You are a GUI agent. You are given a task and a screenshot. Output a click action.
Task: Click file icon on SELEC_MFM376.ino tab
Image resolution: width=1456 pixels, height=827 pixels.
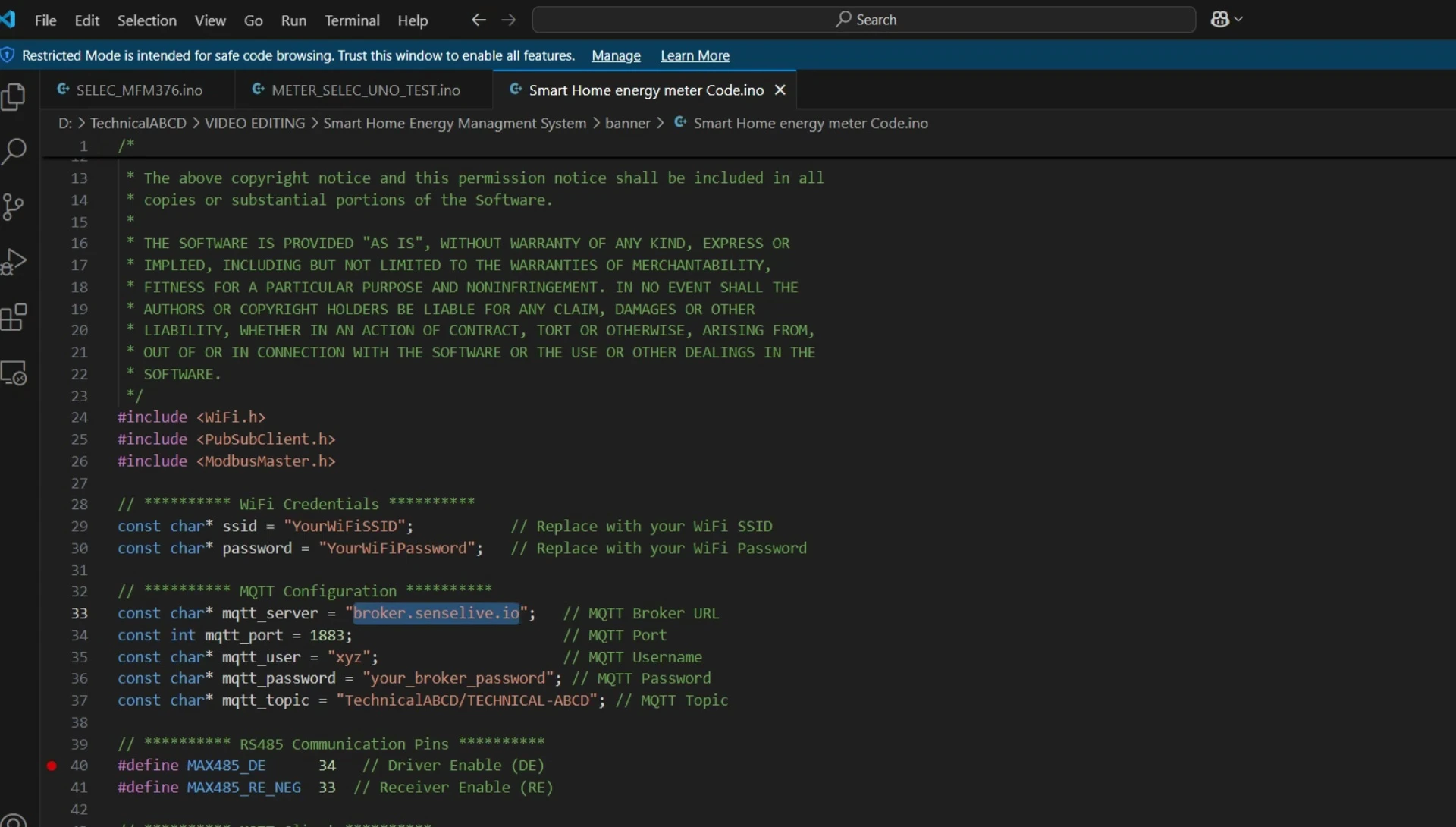(64, 90)
